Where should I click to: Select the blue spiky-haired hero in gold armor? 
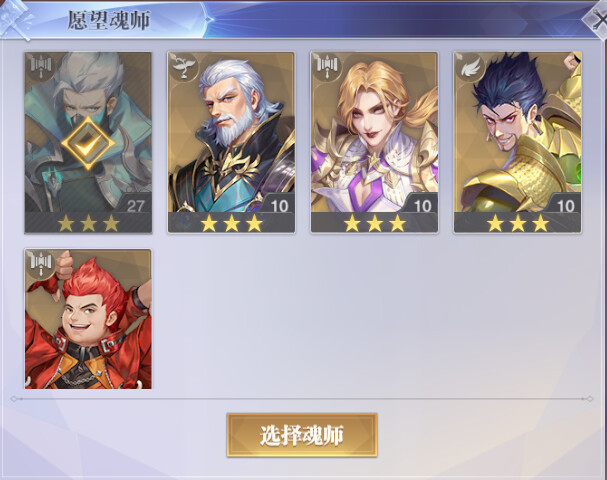click(518, 142)
